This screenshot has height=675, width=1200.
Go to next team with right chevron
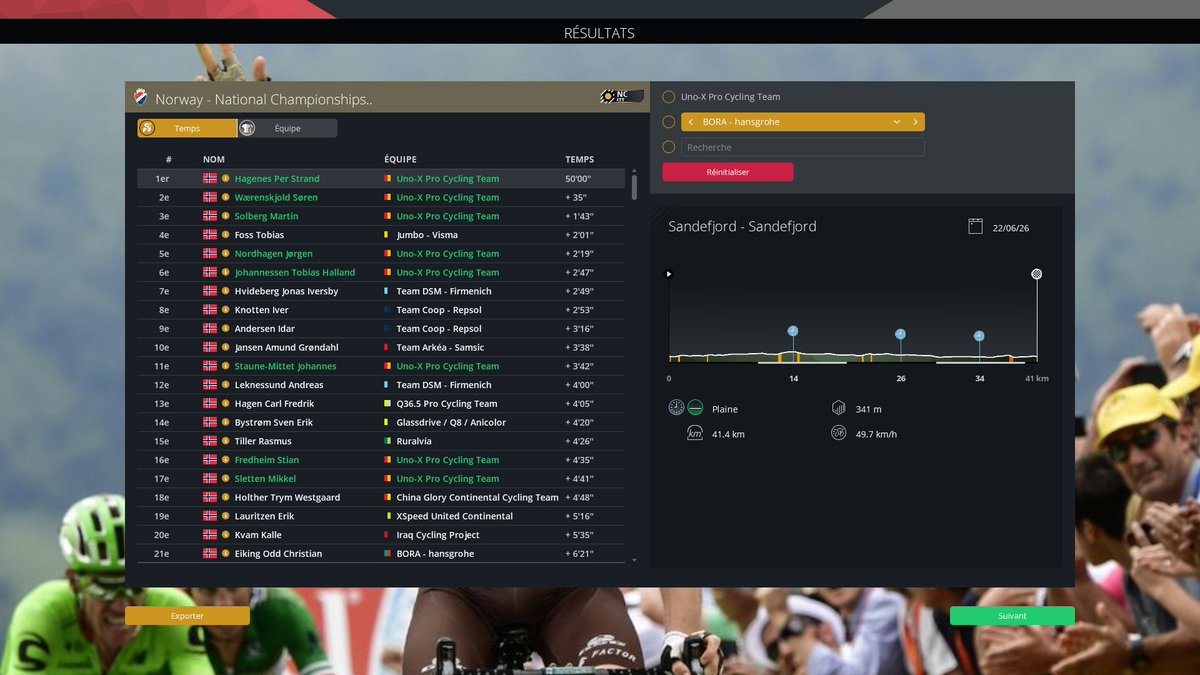coord(915,122)
